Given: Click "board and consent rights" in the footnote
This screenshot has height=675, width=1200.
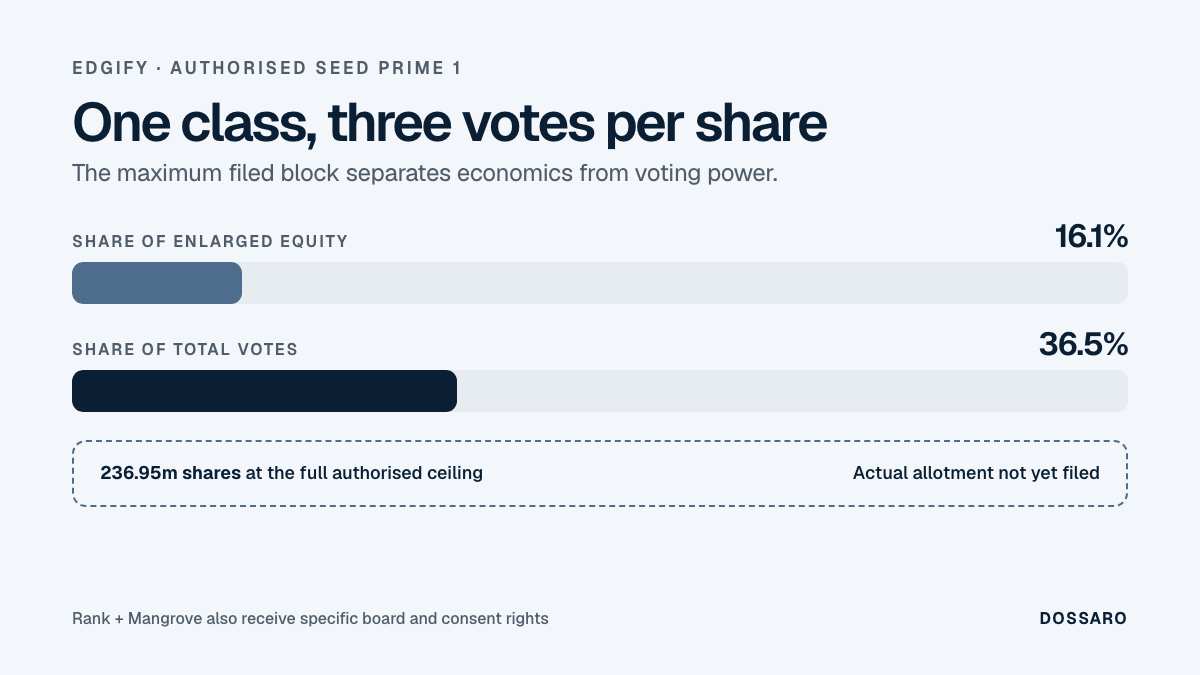Looking at the screenshot, I should 465,618.
